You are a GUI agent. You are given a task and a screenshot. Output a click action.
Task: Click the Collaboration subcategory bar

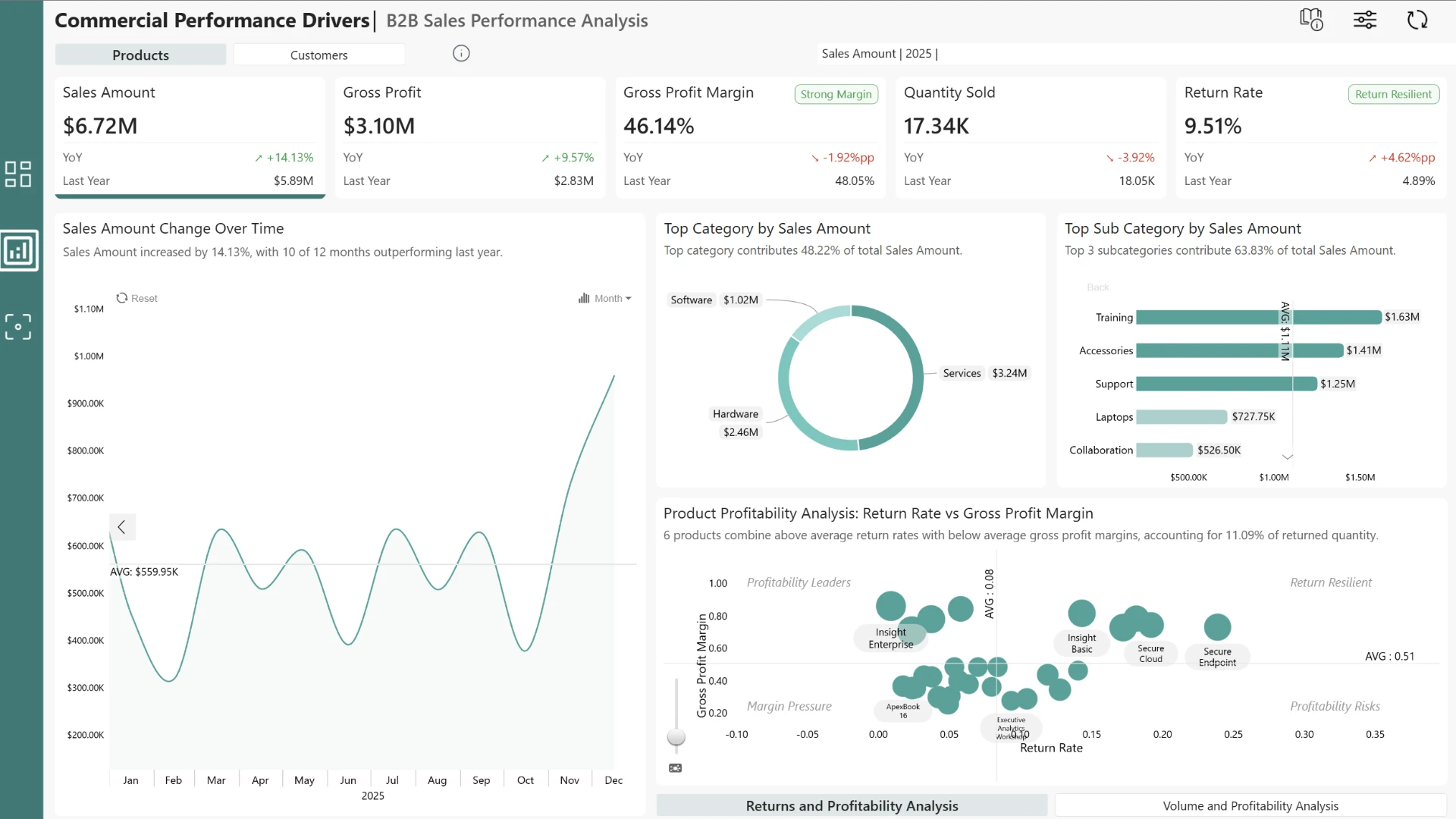tap(1164, 450)
